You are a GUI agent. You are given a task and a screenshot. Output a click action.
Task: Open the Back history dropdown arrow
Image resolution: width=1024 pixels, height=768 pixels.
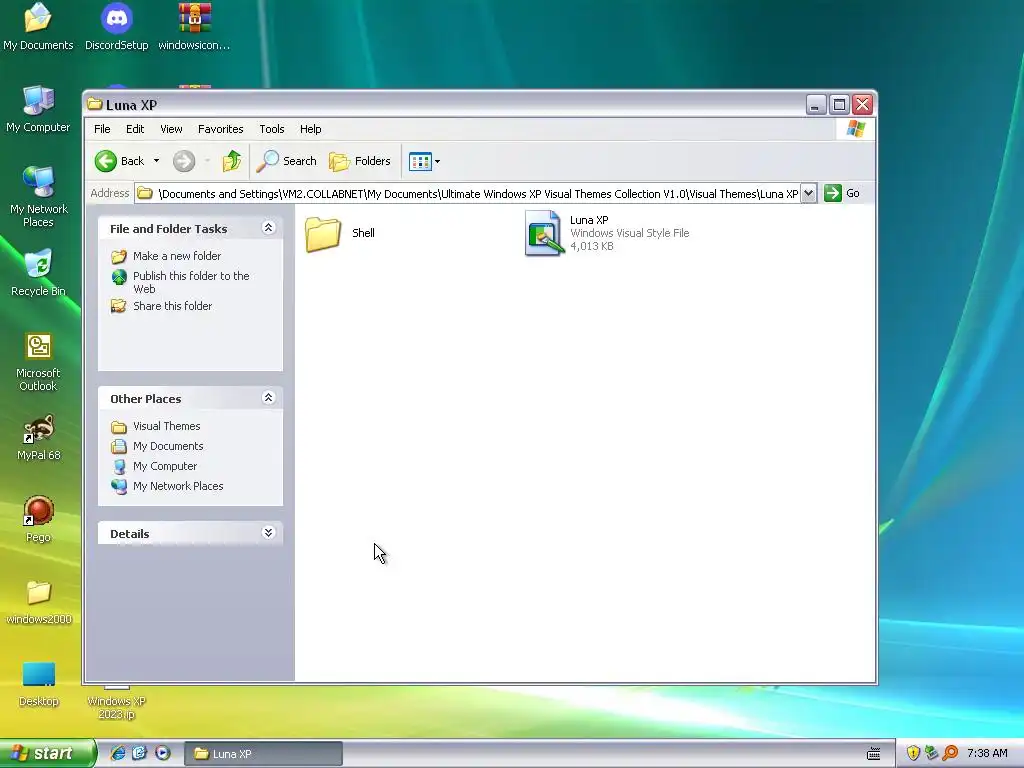point(156,161)
